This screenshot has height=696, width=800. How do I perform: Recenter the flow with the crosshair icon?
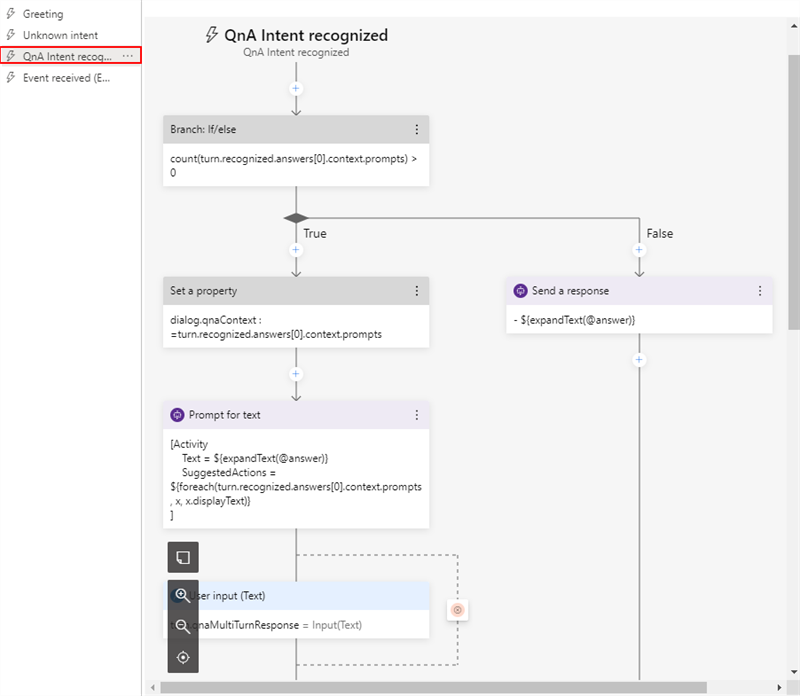[x=182, y=658]
